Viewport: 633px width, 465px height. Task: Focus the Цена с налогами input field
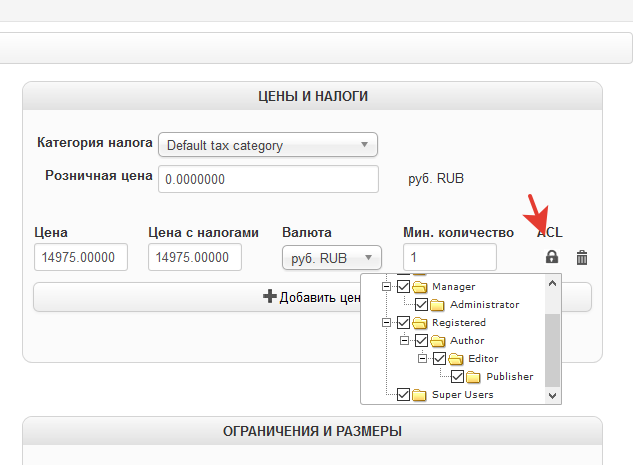(195, 257)
